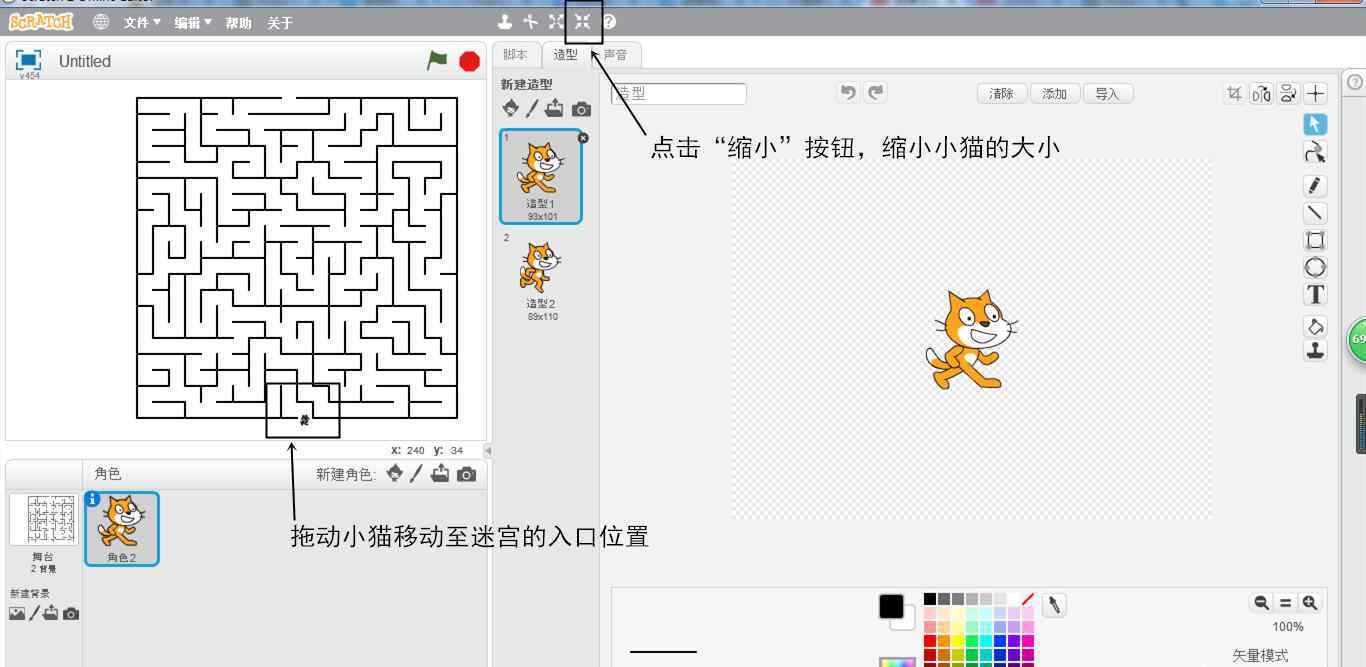The width and height of the screenshot is (1366, 667).
Task: Click the red stop button
Action: coord(469,61)
